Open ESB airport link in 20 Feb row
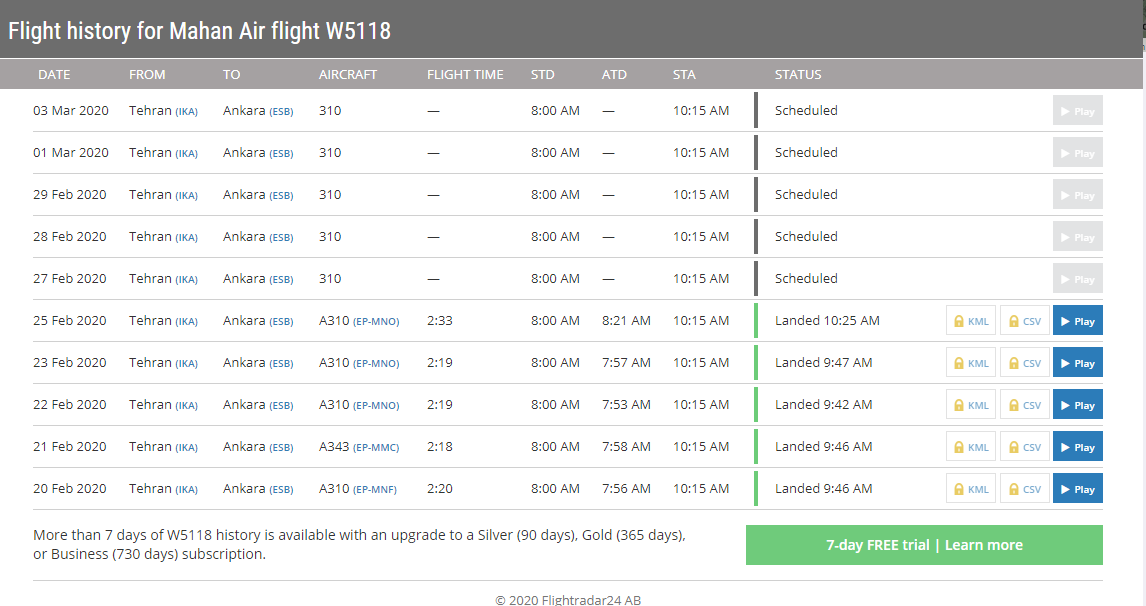The height and width of the screenshot is (606, 1146). click(281, 490)
